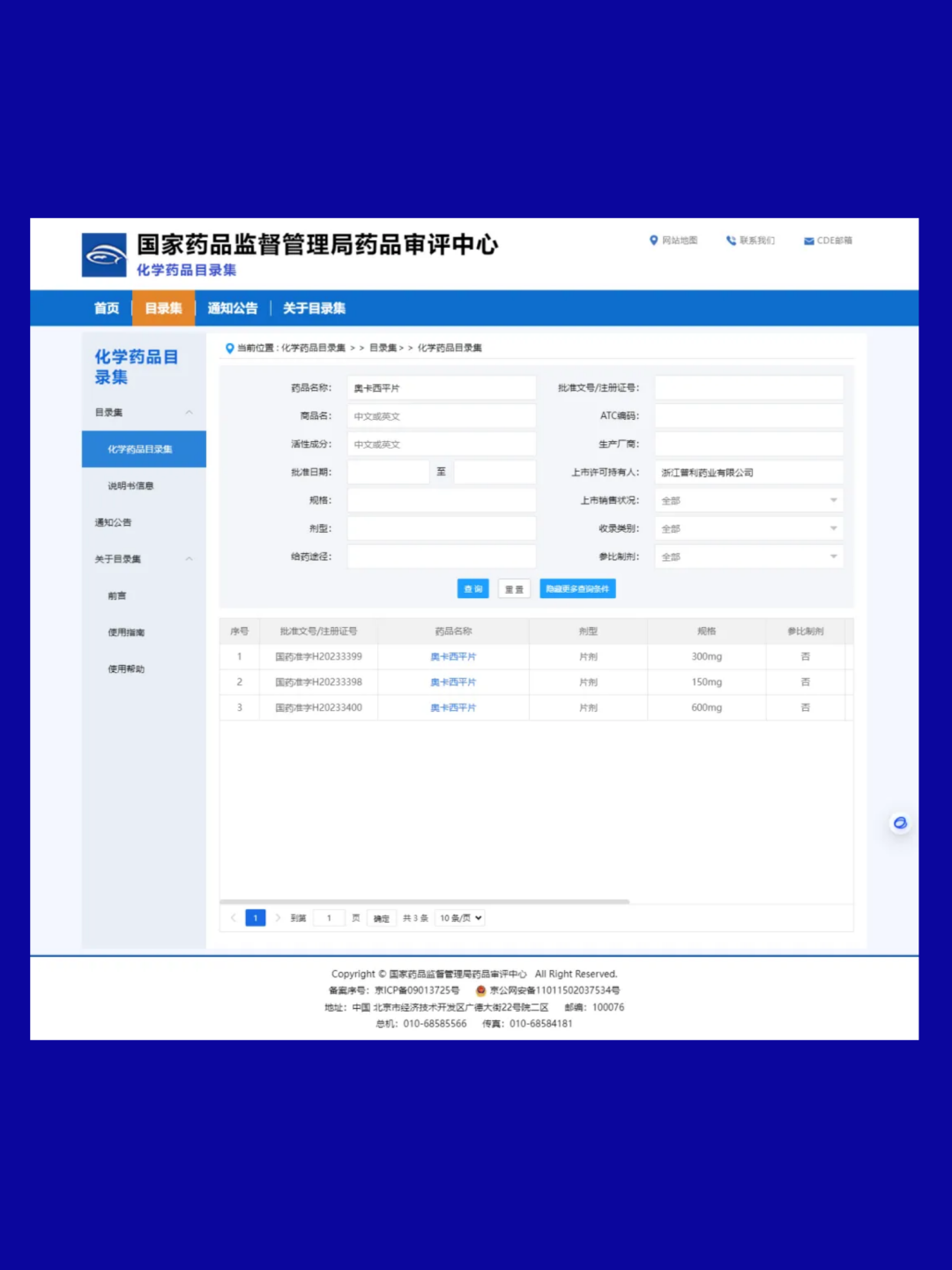This screenshot has height=1270, width=952.
Task: Click the 批准文号/注册证号 input field
Action: [748, 388]
